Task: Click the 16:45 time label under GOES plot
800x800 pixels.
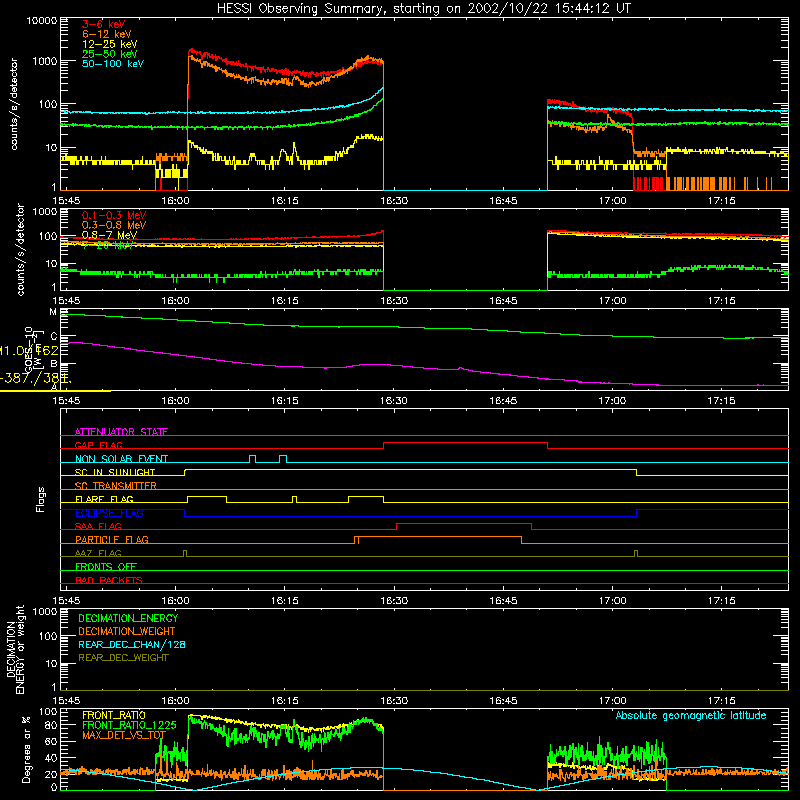Action: (x=503, y=401)
